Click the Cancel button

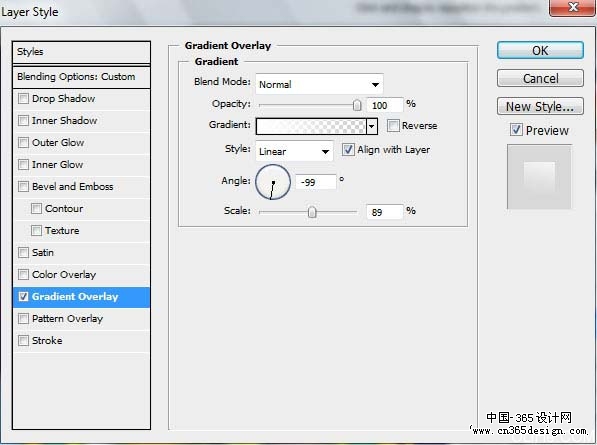540,78
